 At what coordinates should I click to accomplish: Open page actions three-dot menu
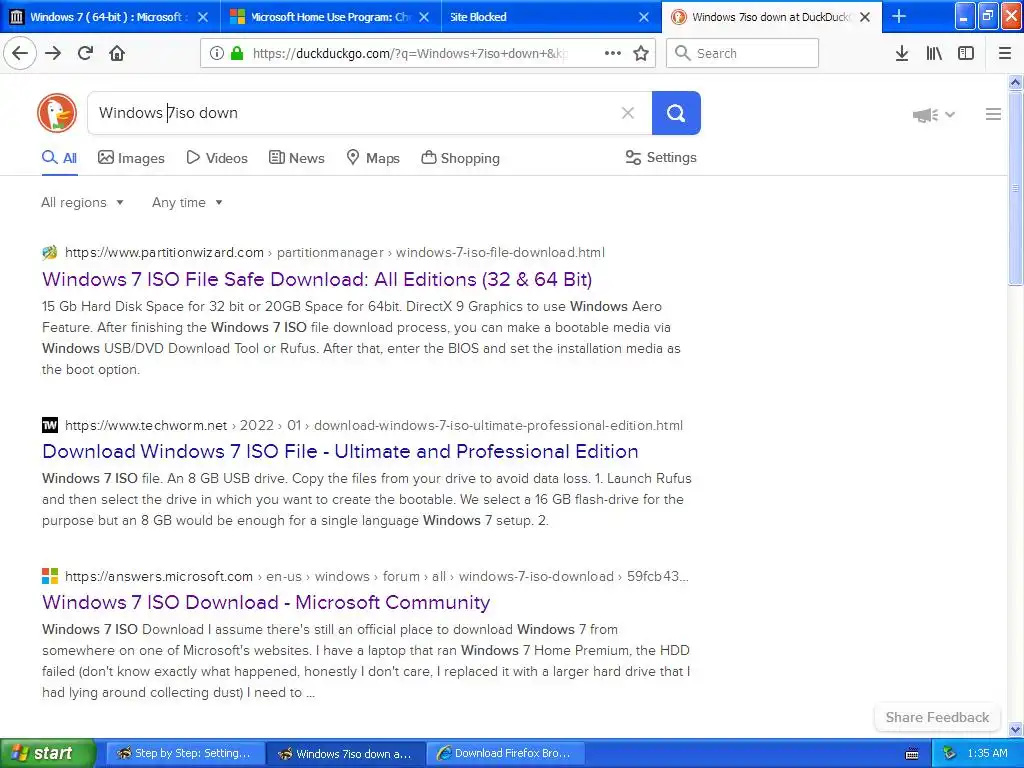613,53
